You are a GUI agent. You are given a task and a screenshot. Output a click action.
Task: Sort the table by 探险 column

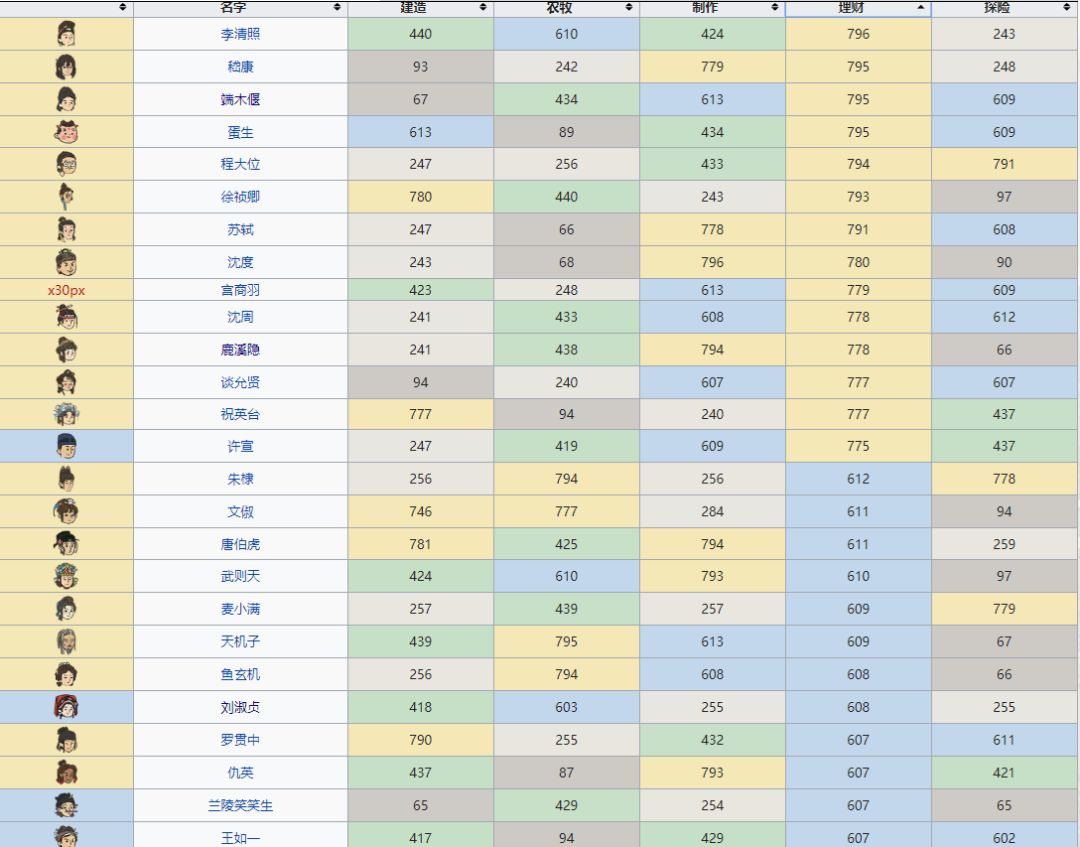[x=1004, y=7]
